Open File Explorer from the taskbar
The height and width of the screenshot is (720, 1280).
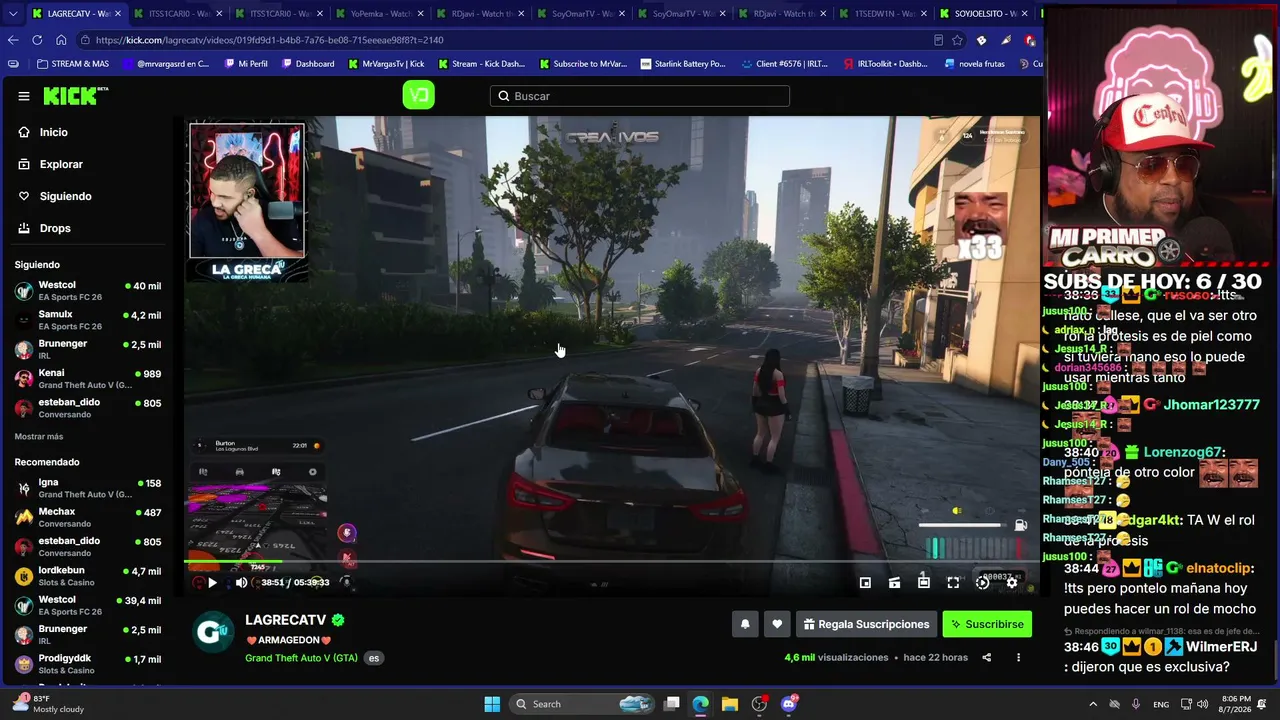(729, 704)
